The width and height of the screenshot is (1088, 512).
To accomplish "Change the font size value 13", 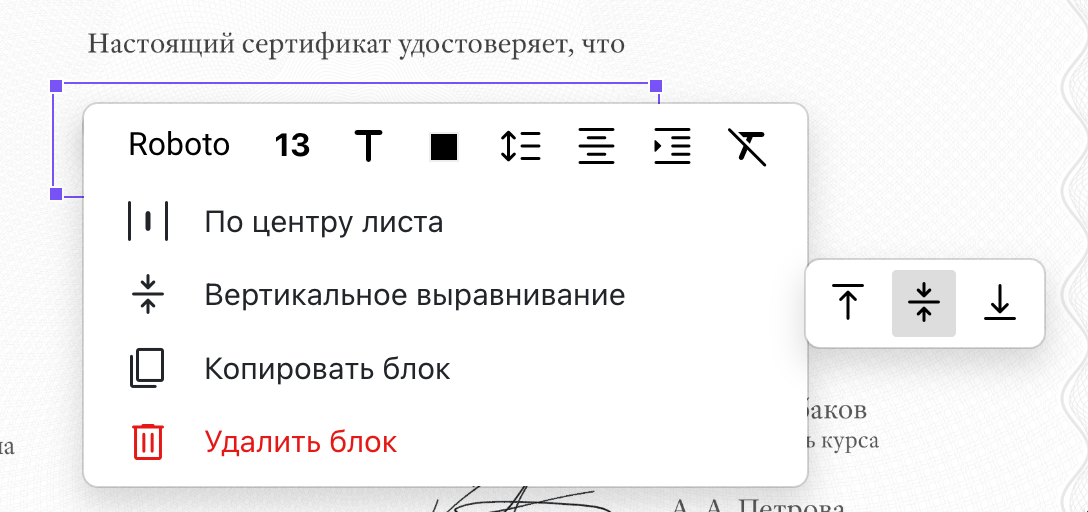I will [292, 146].
